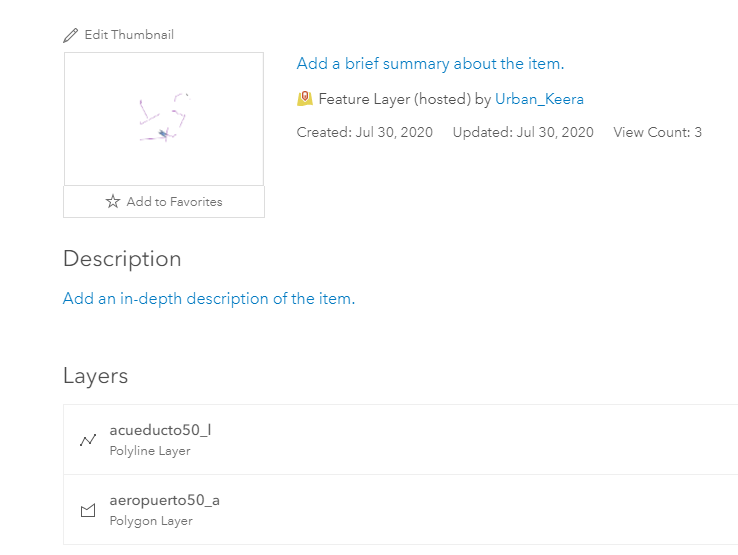Click the Layers section heading
This screenshot has width=738, height=555.
tap(95, 376)
